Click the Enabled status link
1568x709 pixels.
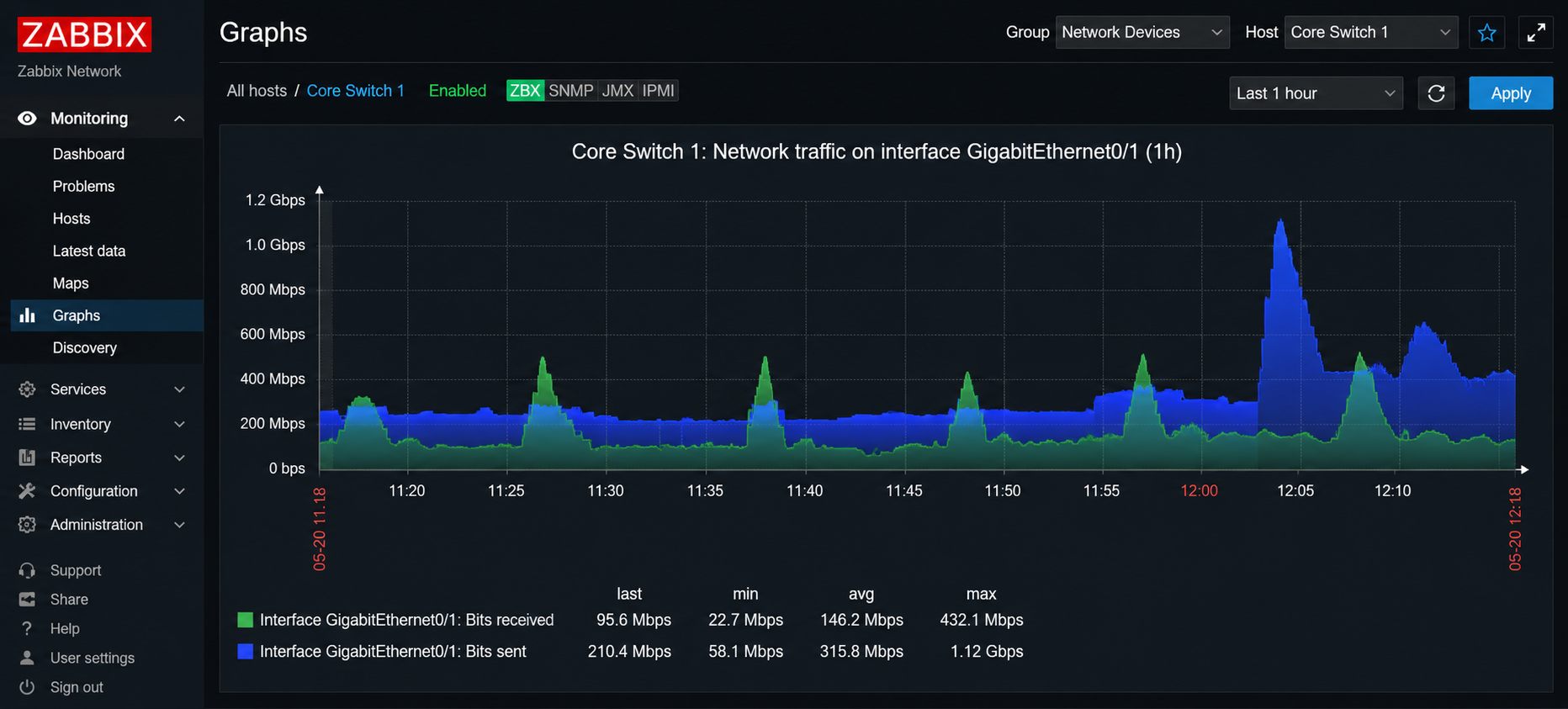(458, 91)
